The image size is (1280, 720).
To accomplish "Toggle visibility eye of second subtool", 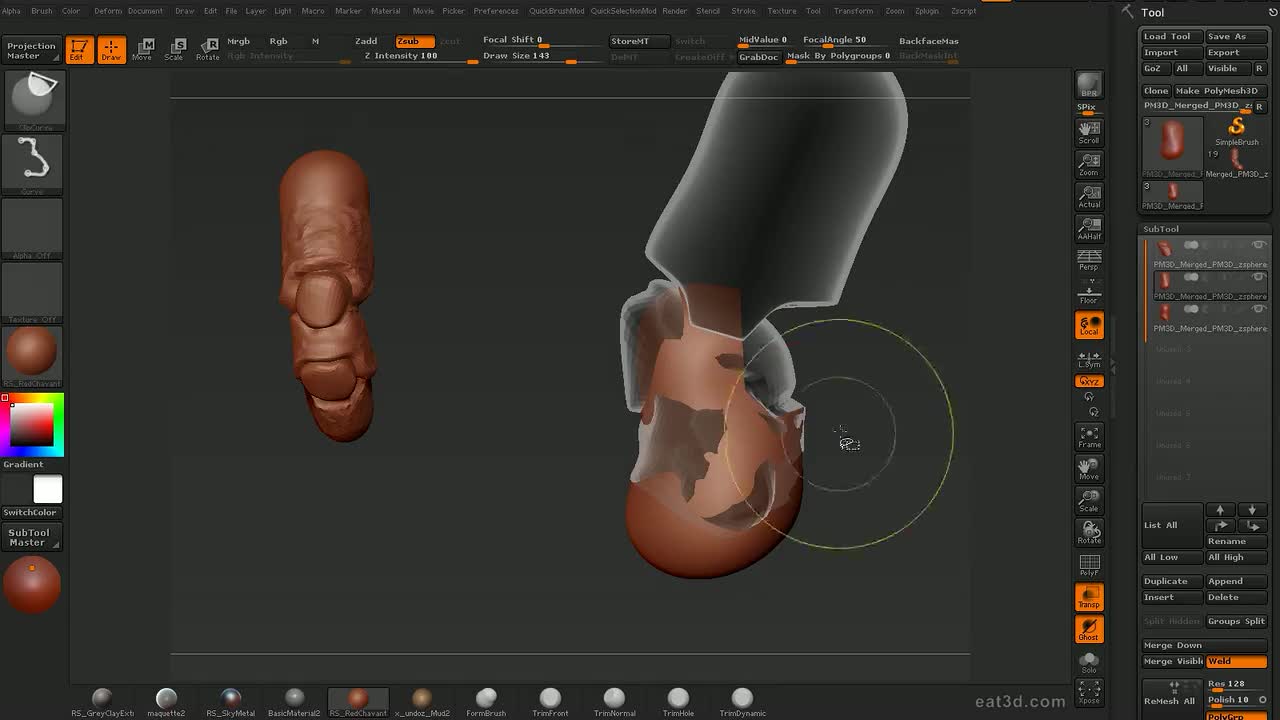I will tap(1259, 277).
